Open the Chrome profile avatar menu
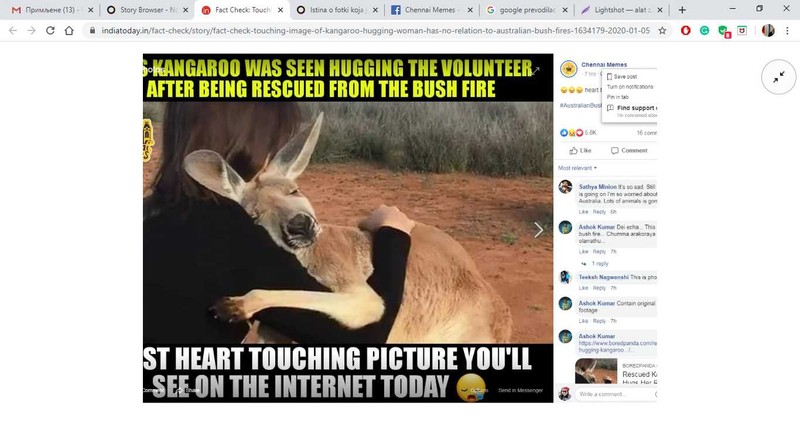Viewport: 800px width, 426px height. coord(768,31)
